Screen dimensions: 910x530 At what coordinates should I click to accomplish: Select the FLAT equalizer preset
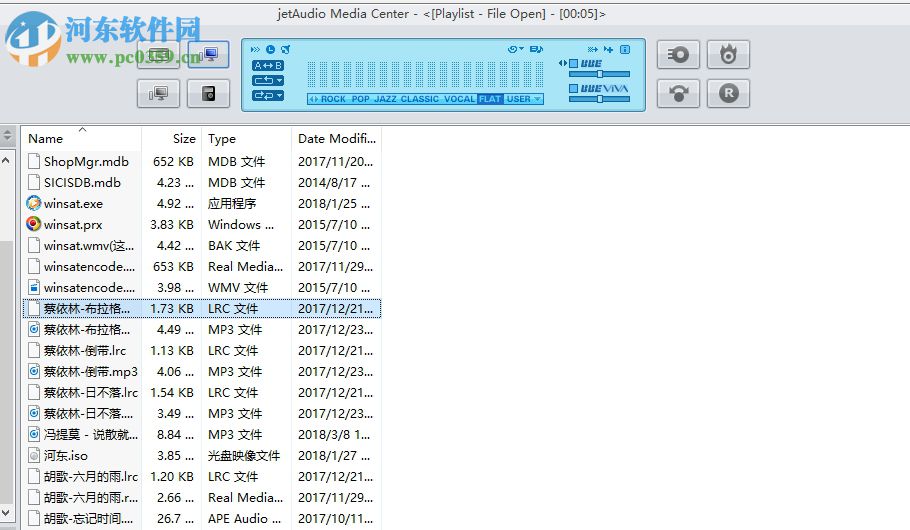490,99
